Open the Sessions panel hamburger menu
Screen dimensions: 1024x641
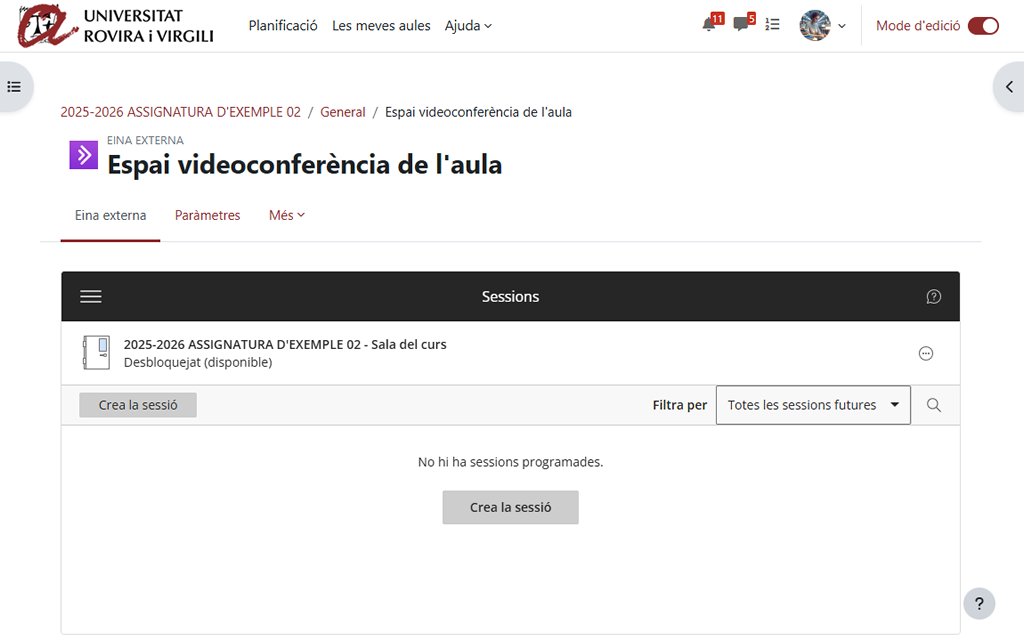coord(91,296)
